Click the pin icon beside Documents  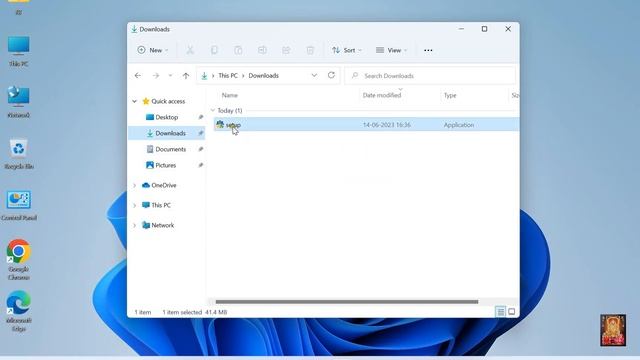pyautogui.click(x=200, y=149)
